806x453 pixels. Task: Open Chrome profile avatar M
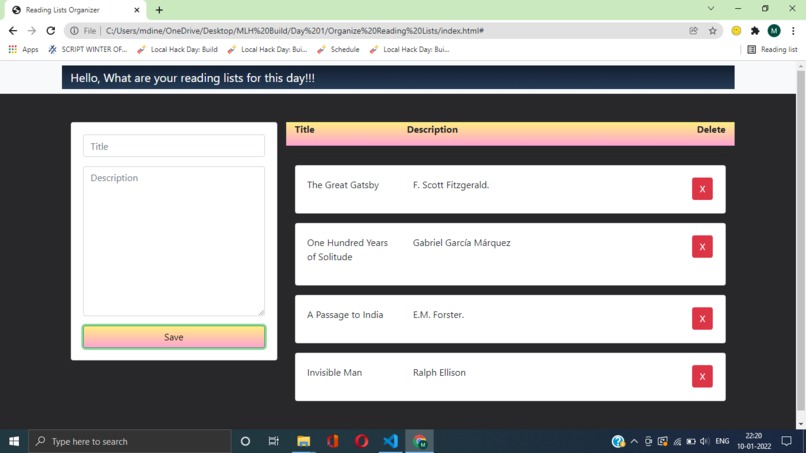(774, 31)
